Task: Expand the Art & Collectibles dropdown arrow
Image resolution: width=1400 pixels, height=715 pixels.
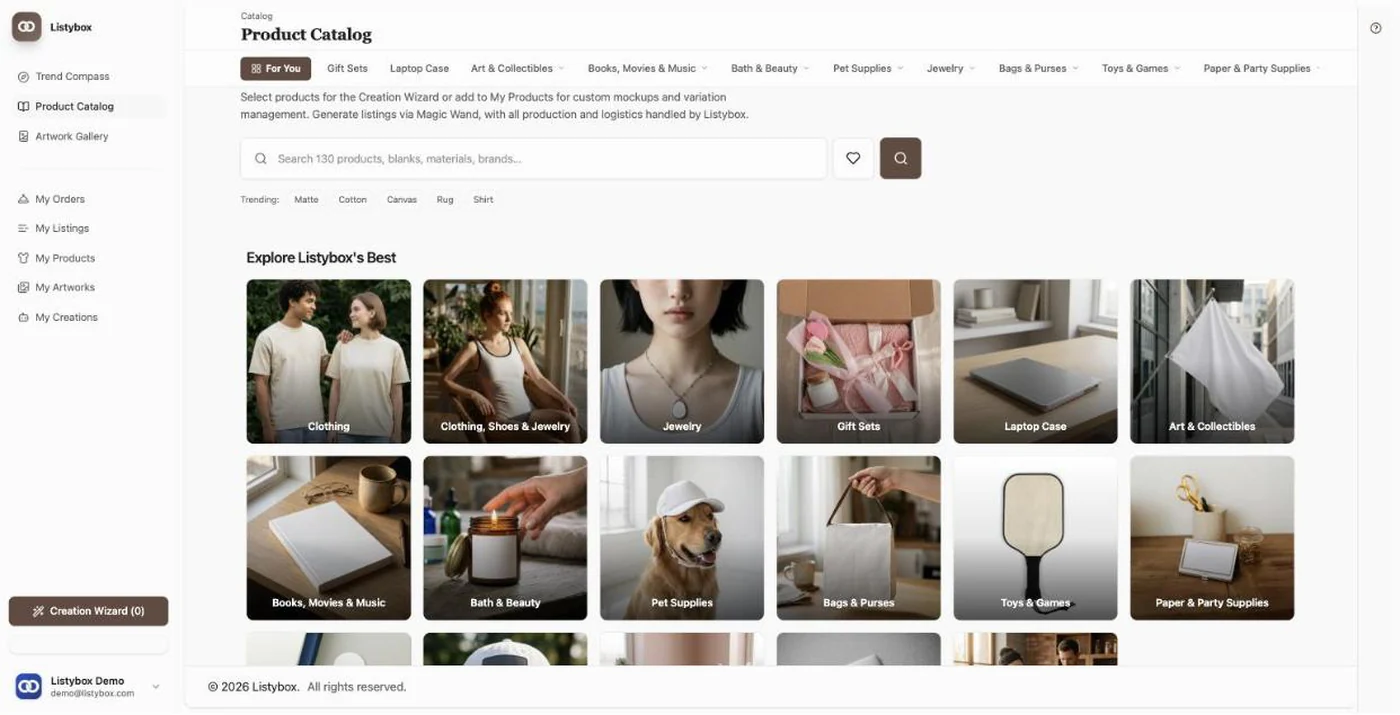Action: pyautogui.click(x=561, y=68)
